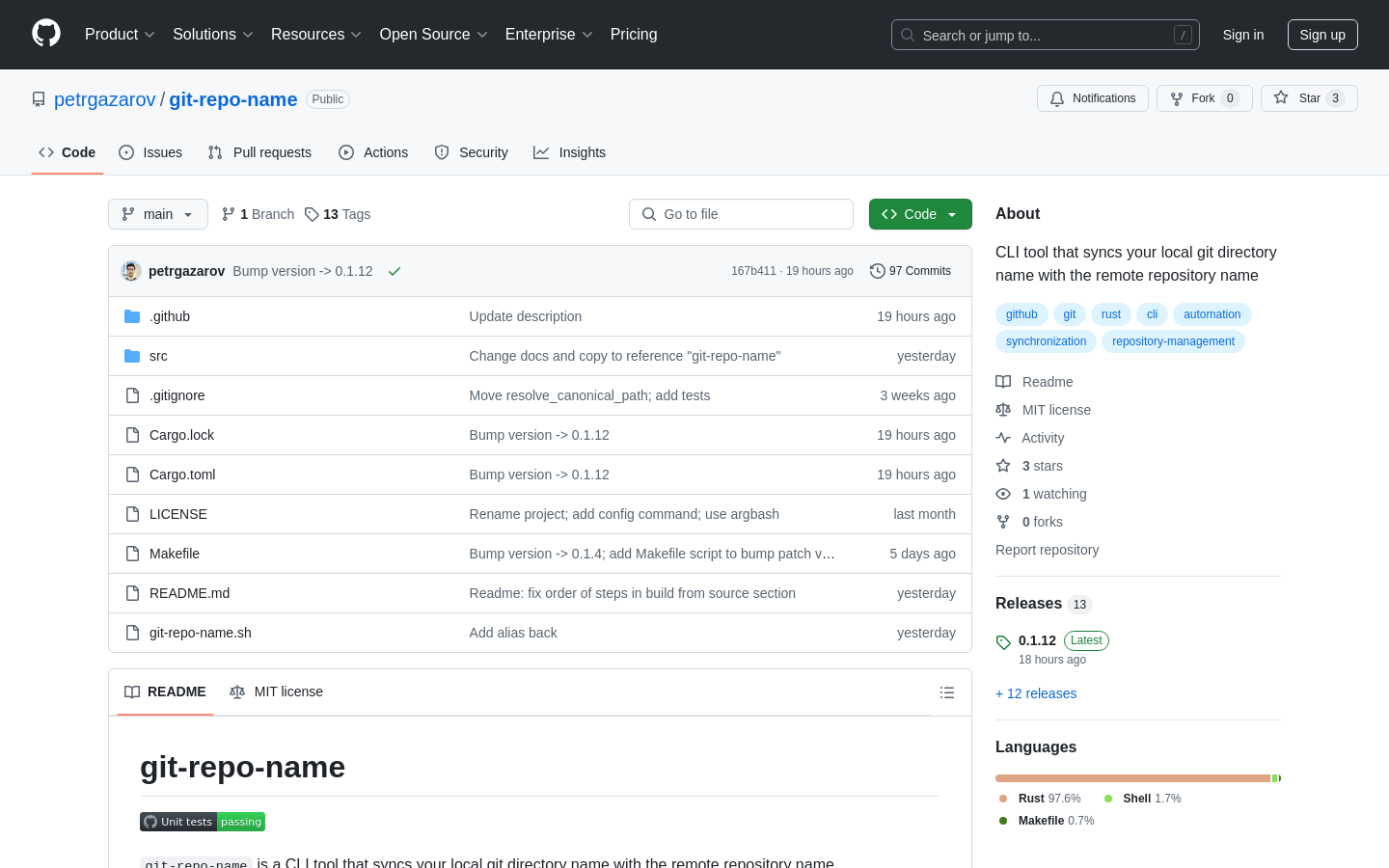Switch to the Issues tab
This screenshot has width=1389, height=868.
pos(150,152)
